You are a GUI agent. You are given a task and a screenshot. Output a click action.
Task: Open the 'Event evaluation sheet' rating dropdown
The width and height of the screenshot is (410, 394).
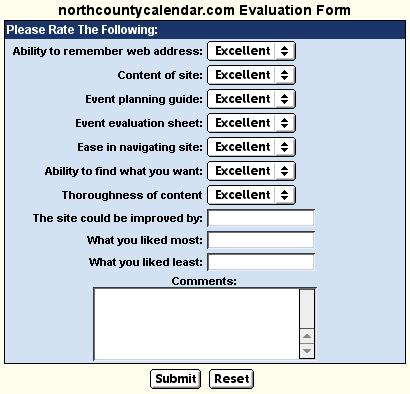click(251, 123)
